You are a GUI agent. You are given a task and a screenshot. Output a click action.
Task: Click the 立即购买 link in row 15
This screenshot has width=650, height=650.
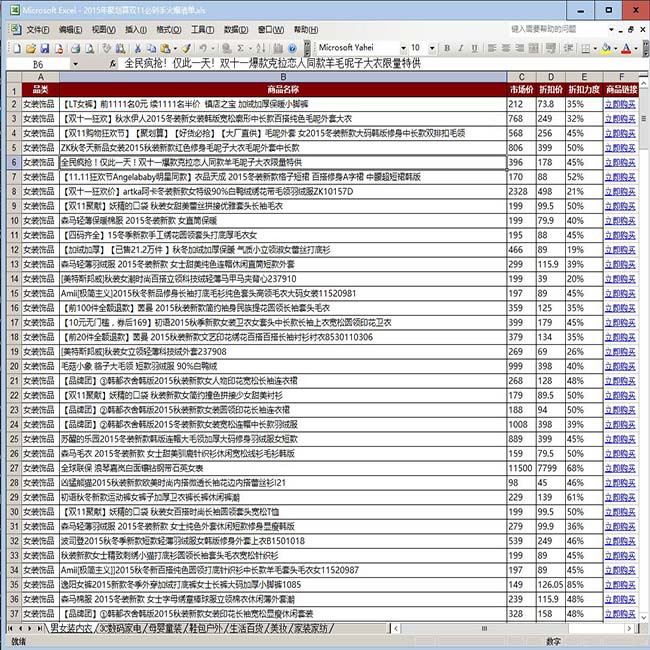click(620, 293)
